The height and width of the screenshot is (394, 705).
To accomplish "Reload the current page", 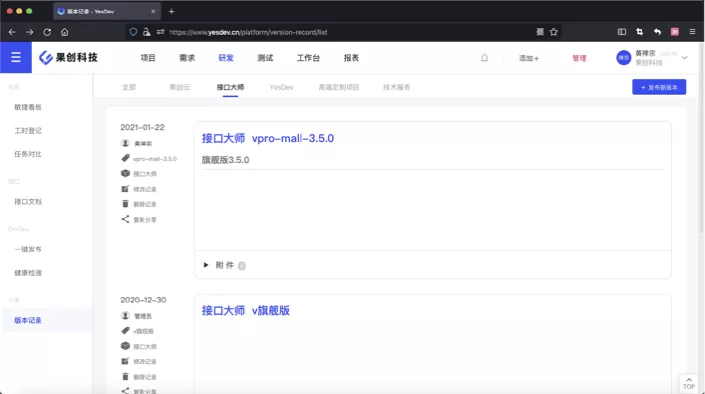I will coord(47,32).
